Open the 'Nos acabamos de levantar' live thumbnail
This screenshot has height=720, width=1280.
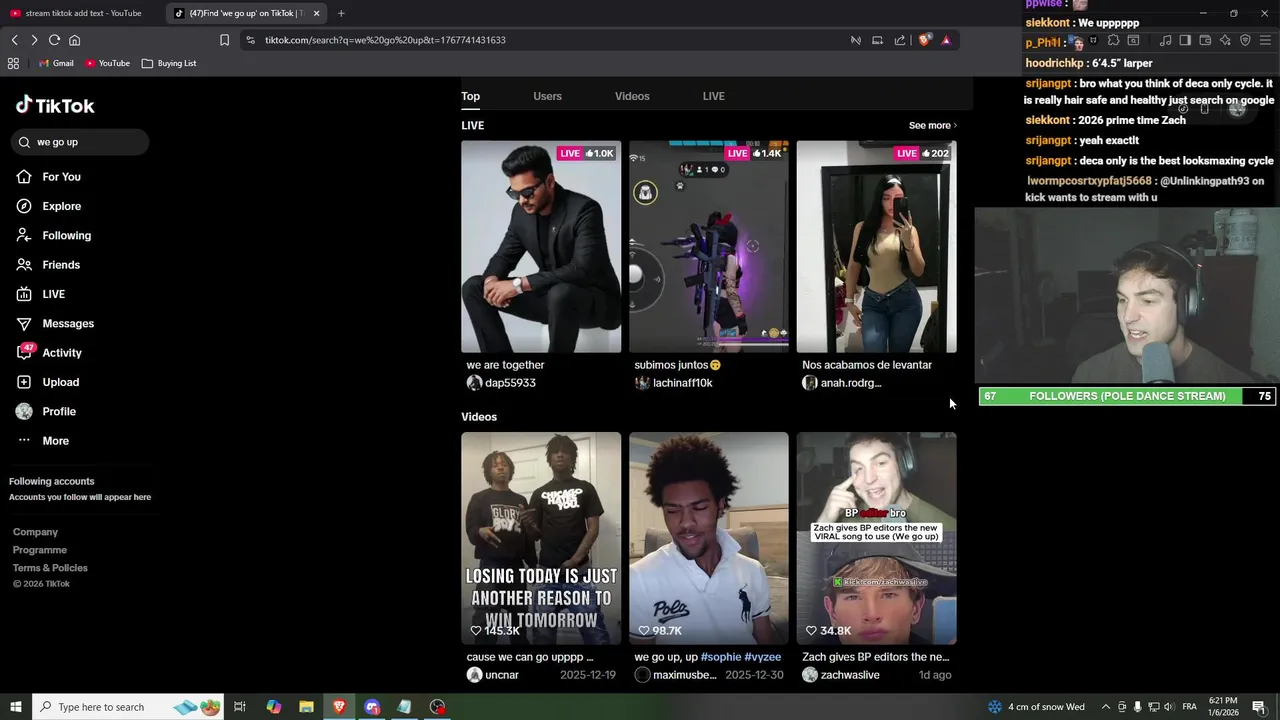(x=877, y=246)
